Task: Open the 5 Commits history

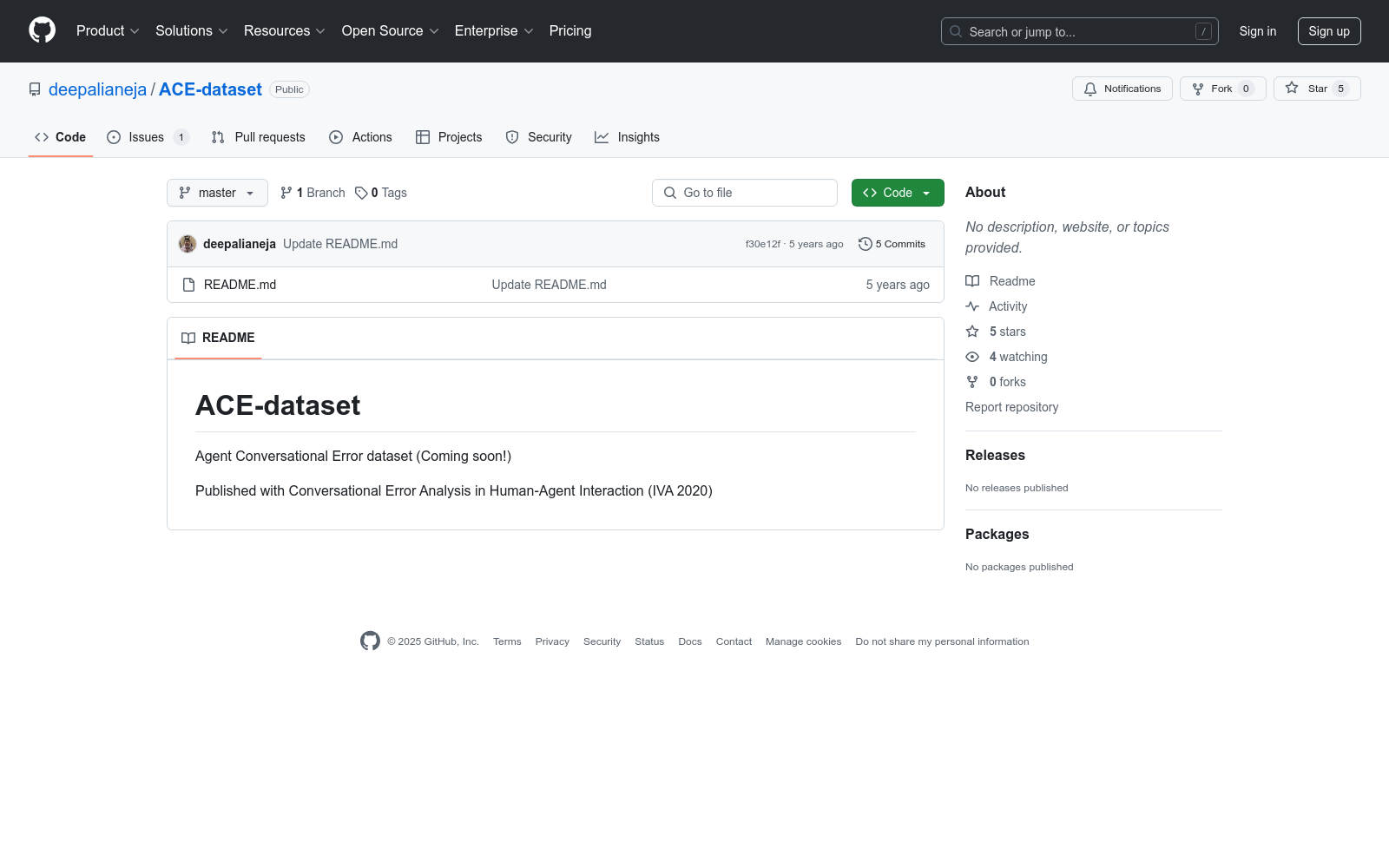Action: tap(892, 244)
